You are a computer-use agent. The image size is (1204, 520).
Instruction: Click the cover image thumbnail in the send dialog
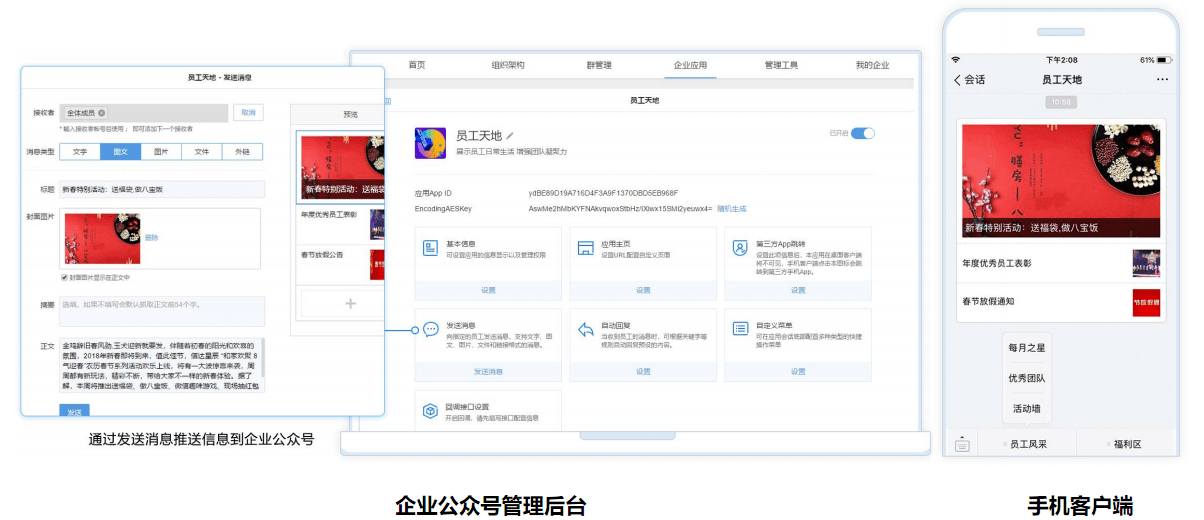point(101,238)
